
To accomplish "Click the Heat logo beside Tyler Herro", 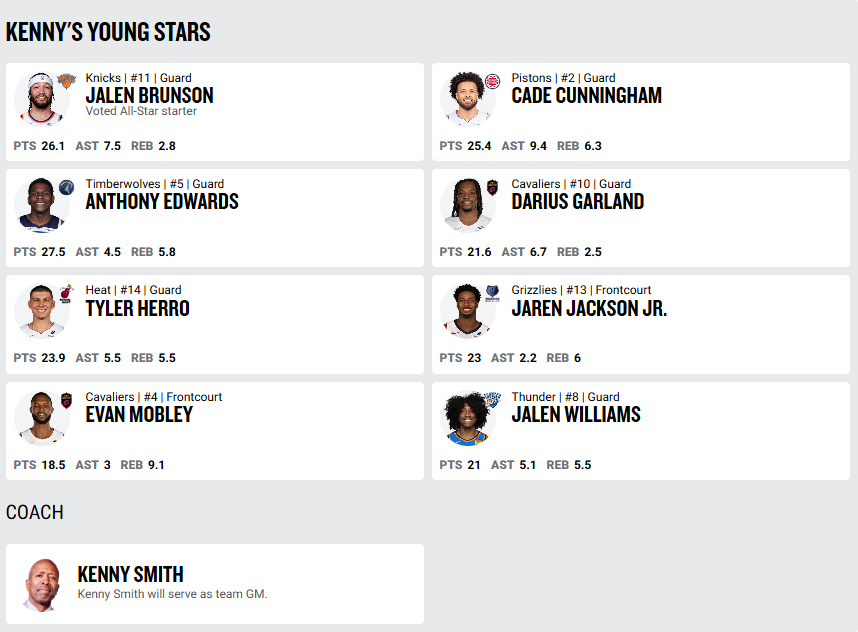I will pyautogui.click(x=66, y=293).
